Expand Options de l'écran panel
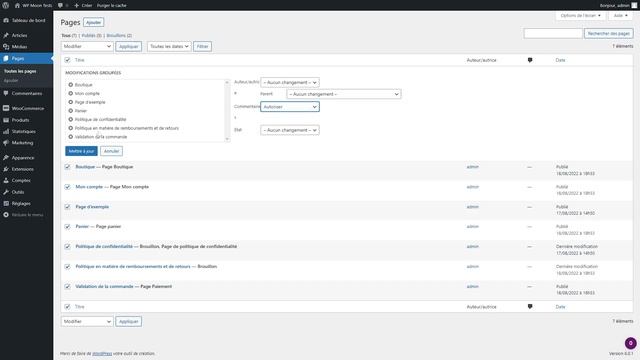 click(x=580, y=16)
